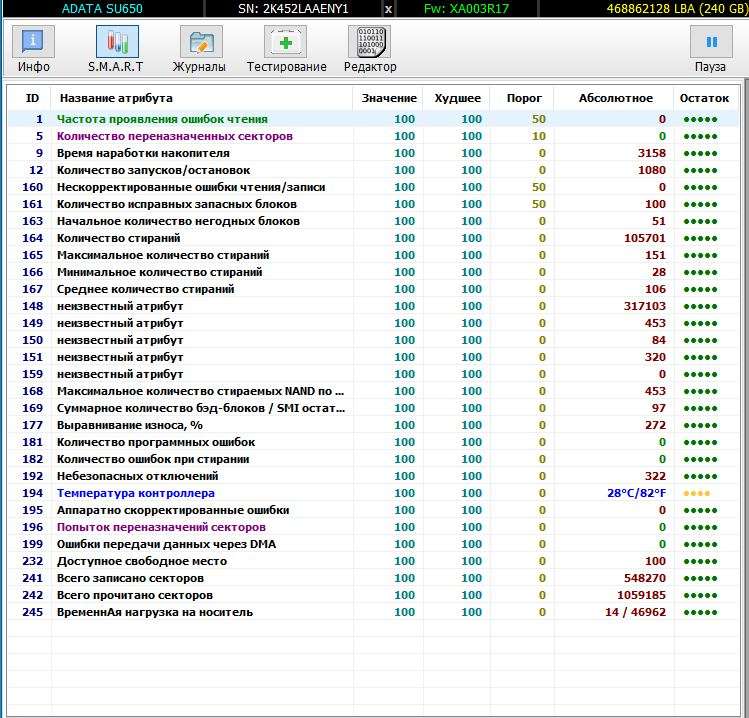The width and height of the screenshot is (749, 718).
Task: Select row Количество запусков/остановок
Action: pyautogui.click(x=373, y=170)
